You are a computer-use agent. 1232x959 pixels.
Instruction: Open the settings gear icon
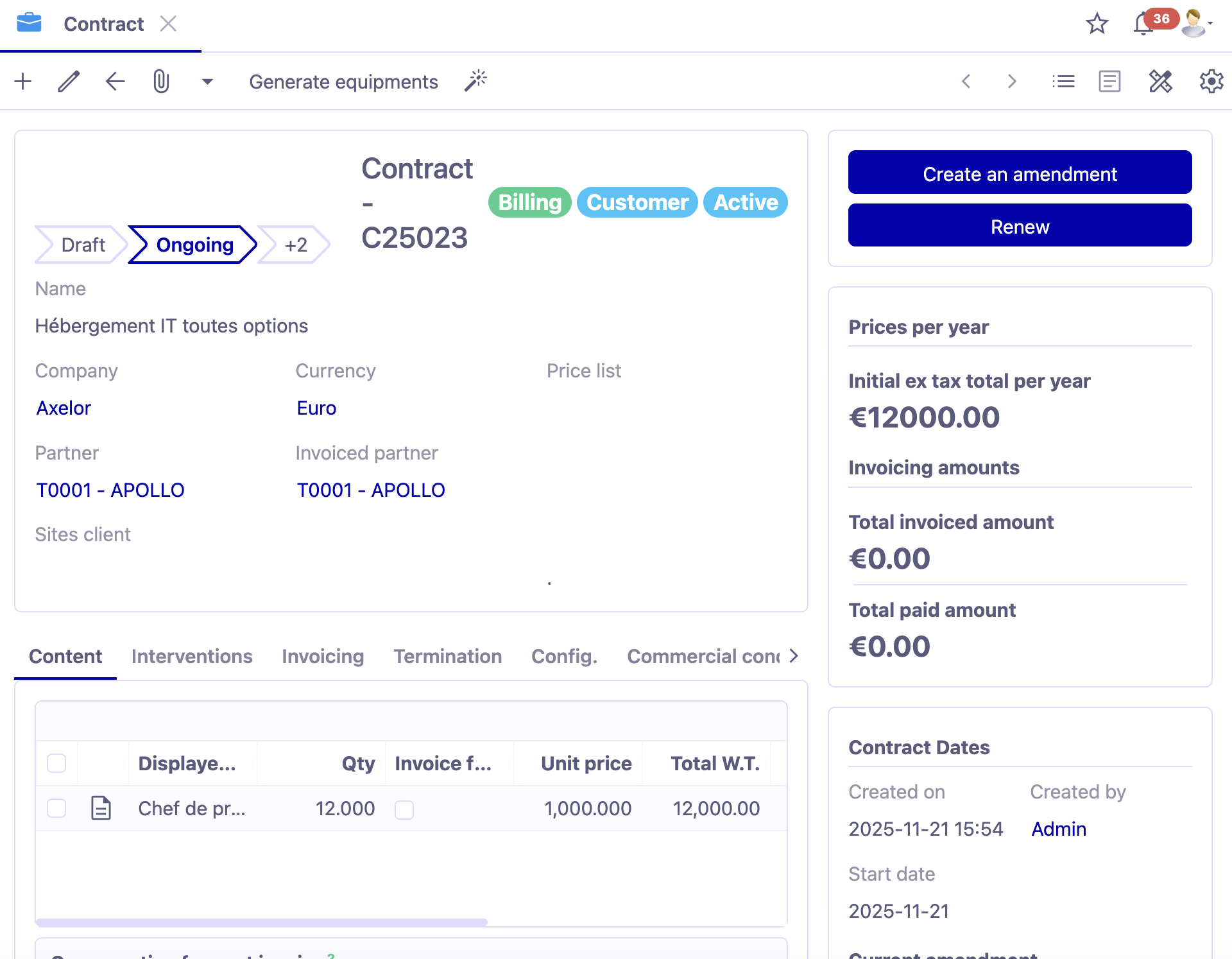[1211, 82]
